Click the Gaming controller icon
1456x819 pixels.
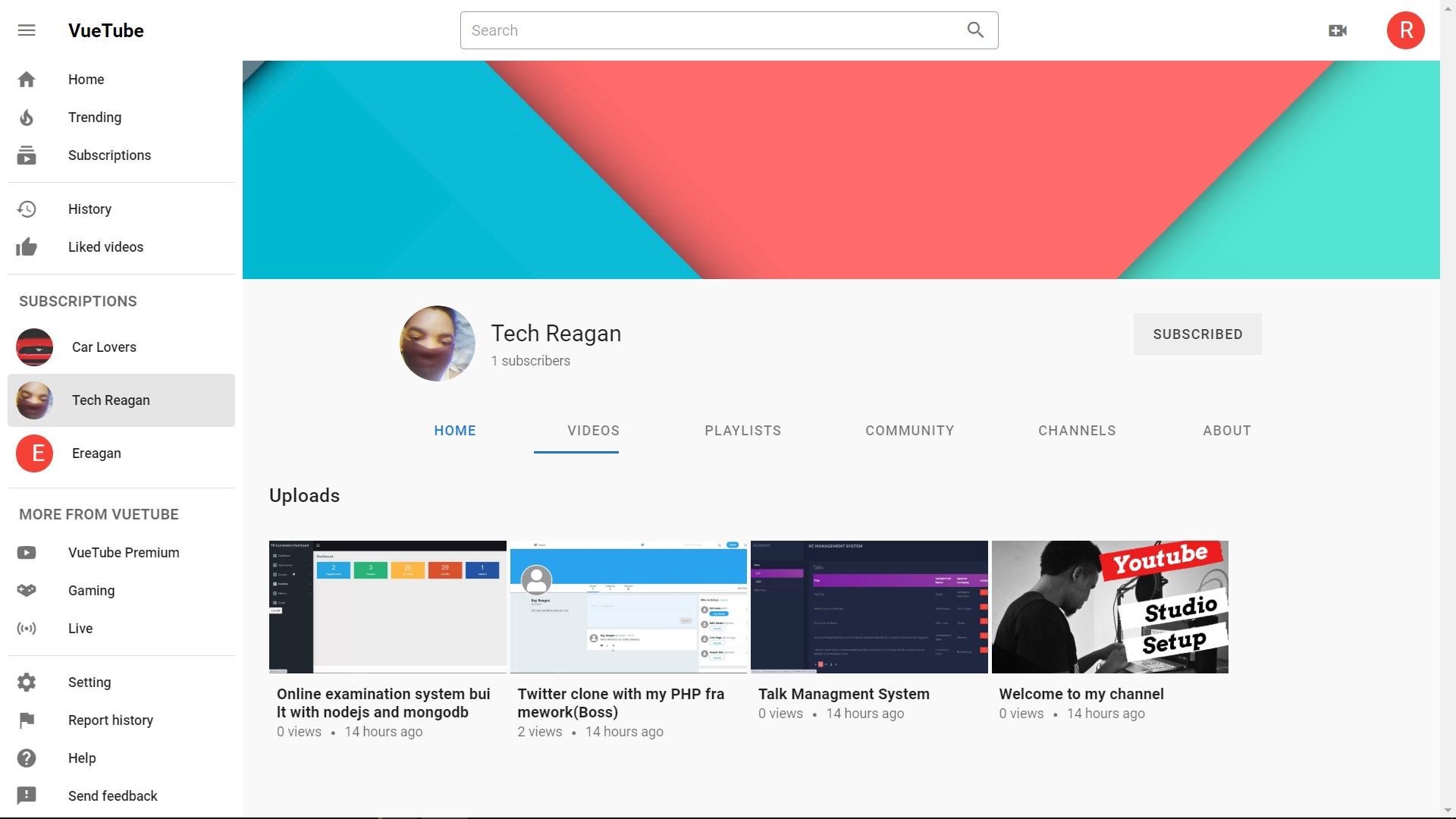click(x=27, y=591)
